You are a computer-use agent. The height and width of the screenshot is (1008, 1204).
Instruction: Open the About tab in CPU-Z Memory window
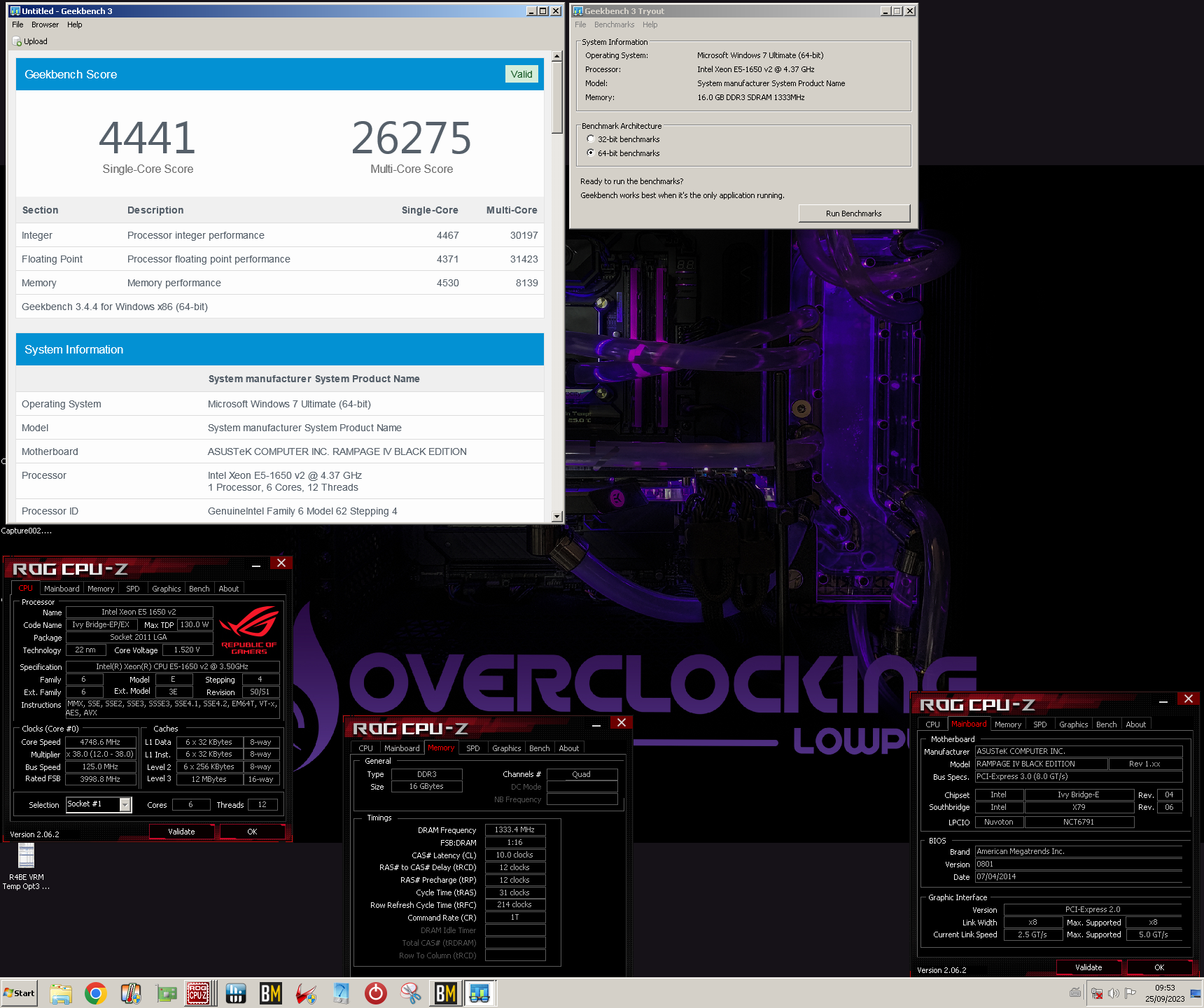click(568, 748)
